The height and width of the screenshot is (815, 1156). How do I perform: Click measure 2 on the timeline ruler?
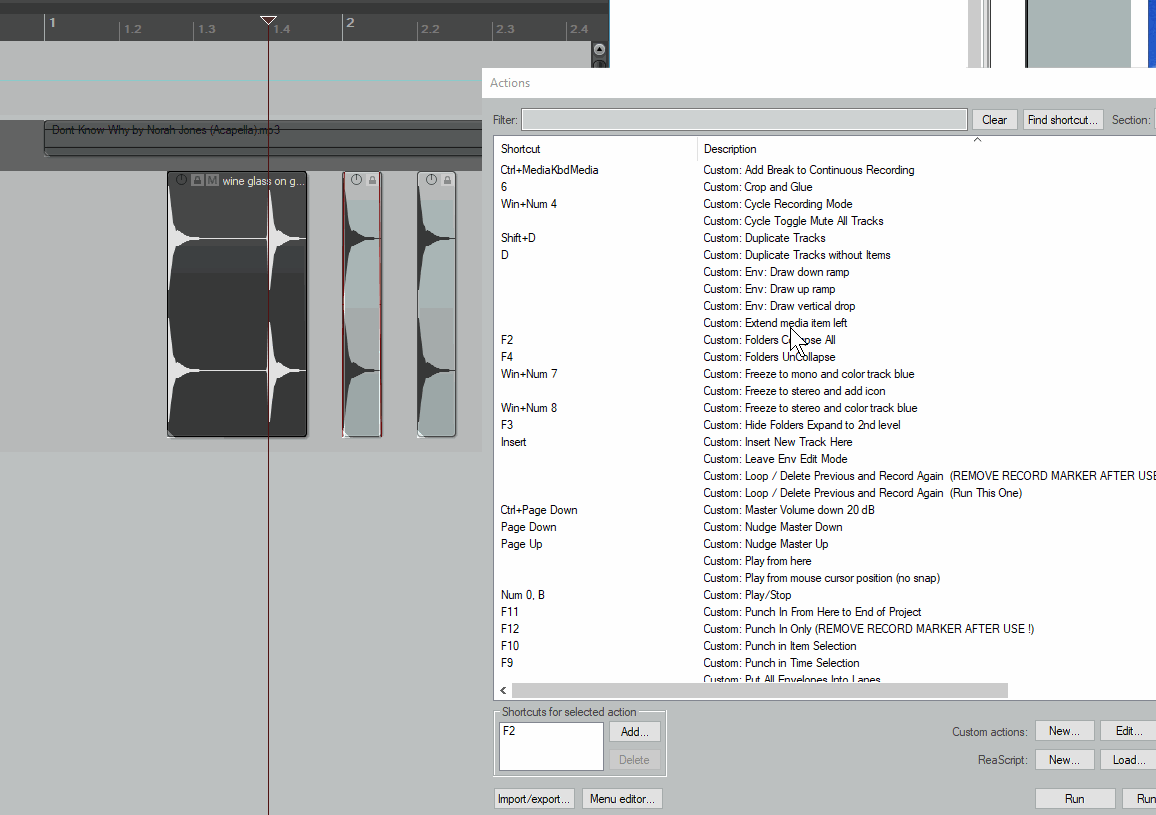coord(350,22)
